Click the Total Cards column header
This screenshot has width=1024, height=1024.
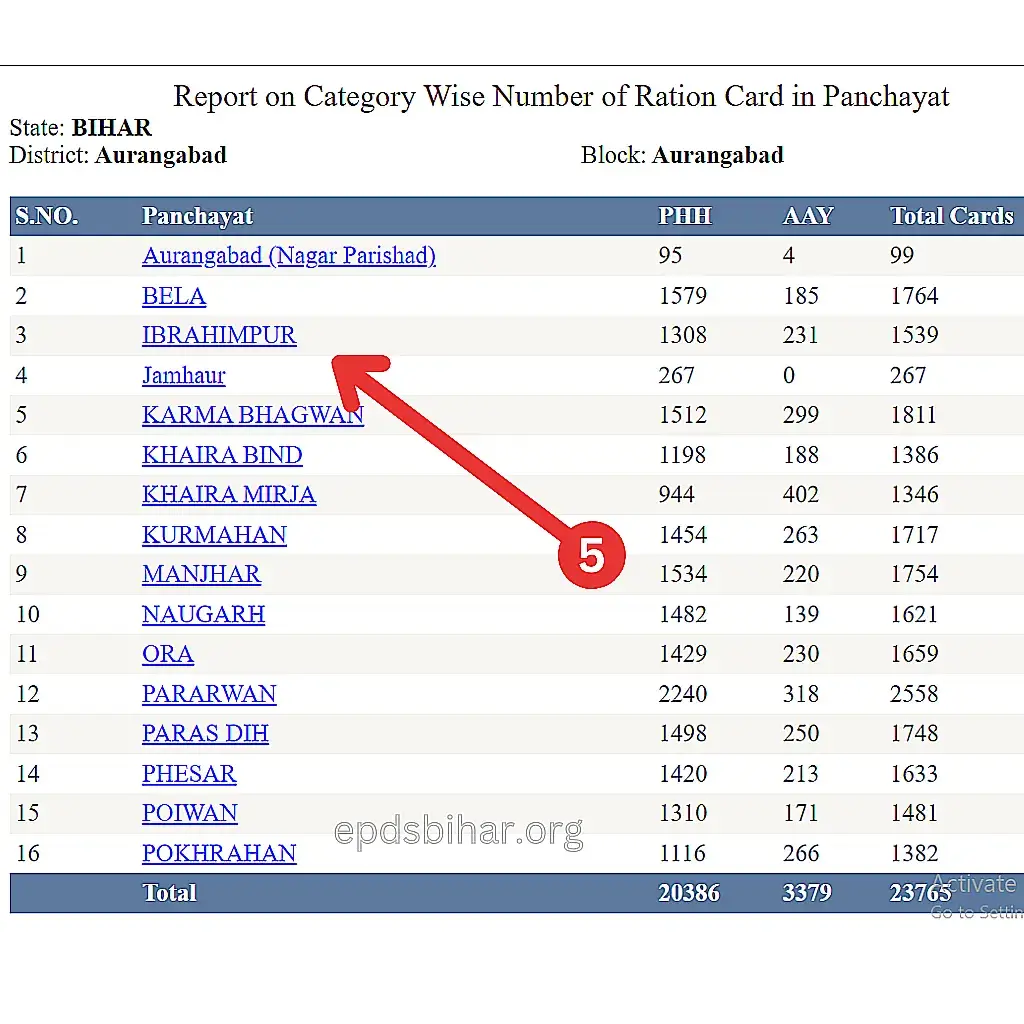(951, 216)
